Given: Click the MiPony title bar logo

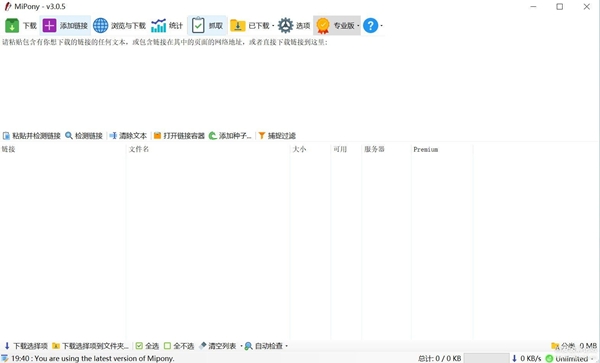Looking at the screenshot, I should click(x=7, y=7).
